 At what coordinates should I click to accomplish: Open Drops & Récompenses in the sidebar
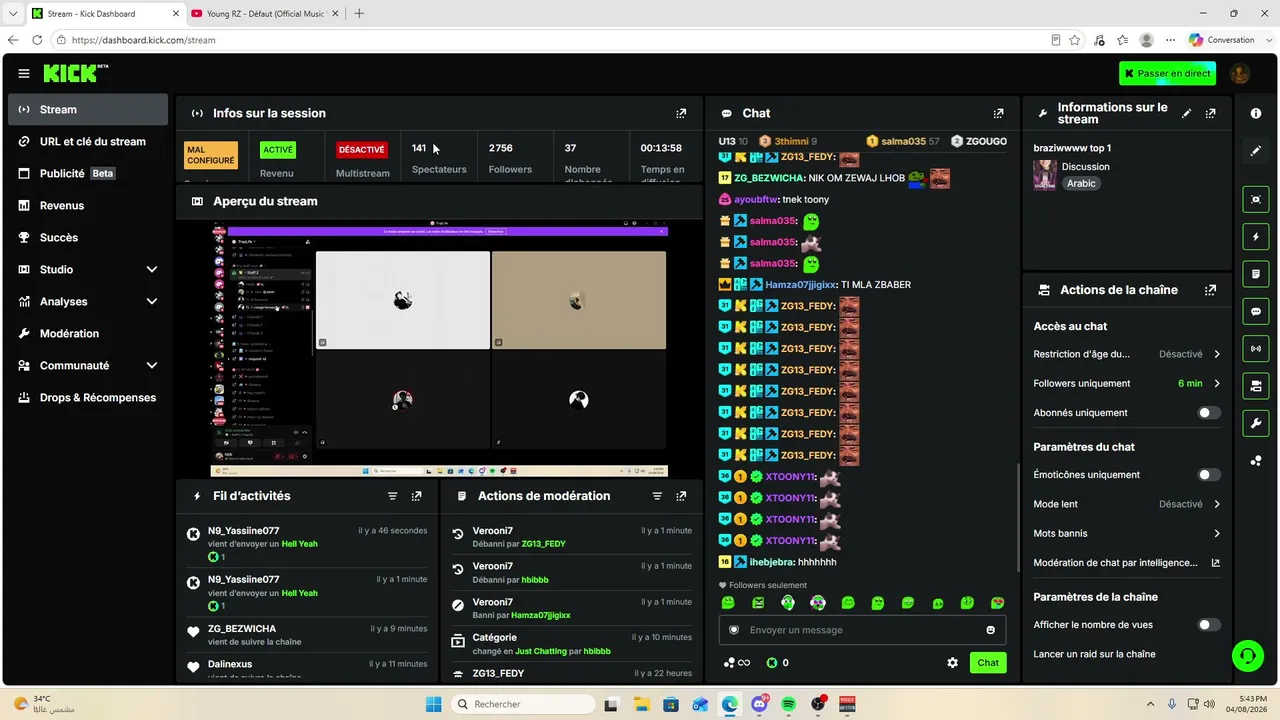pos(88,398)
